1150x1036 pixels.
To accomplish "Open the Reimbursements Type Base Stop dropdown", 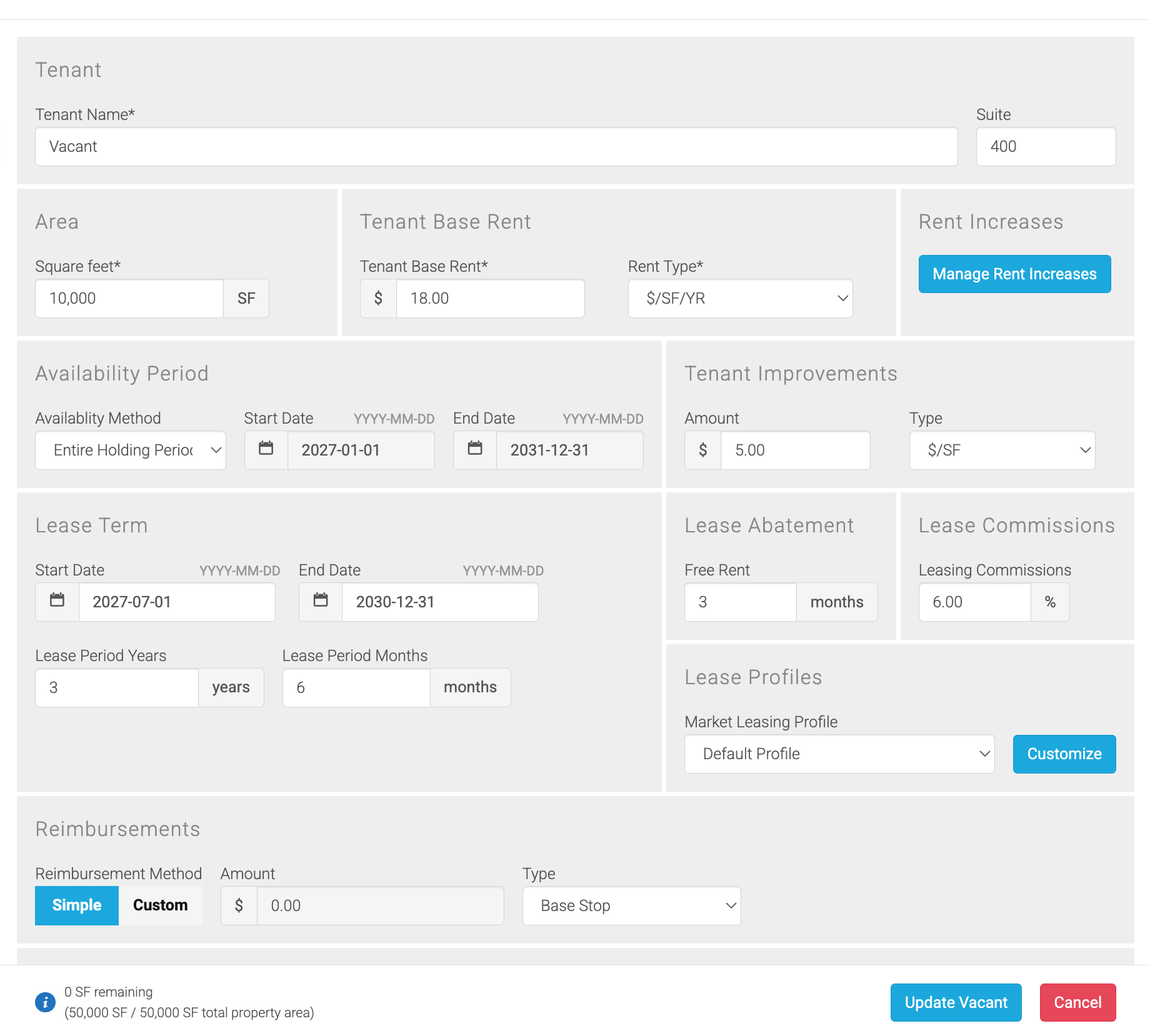I will coord(631,905).
